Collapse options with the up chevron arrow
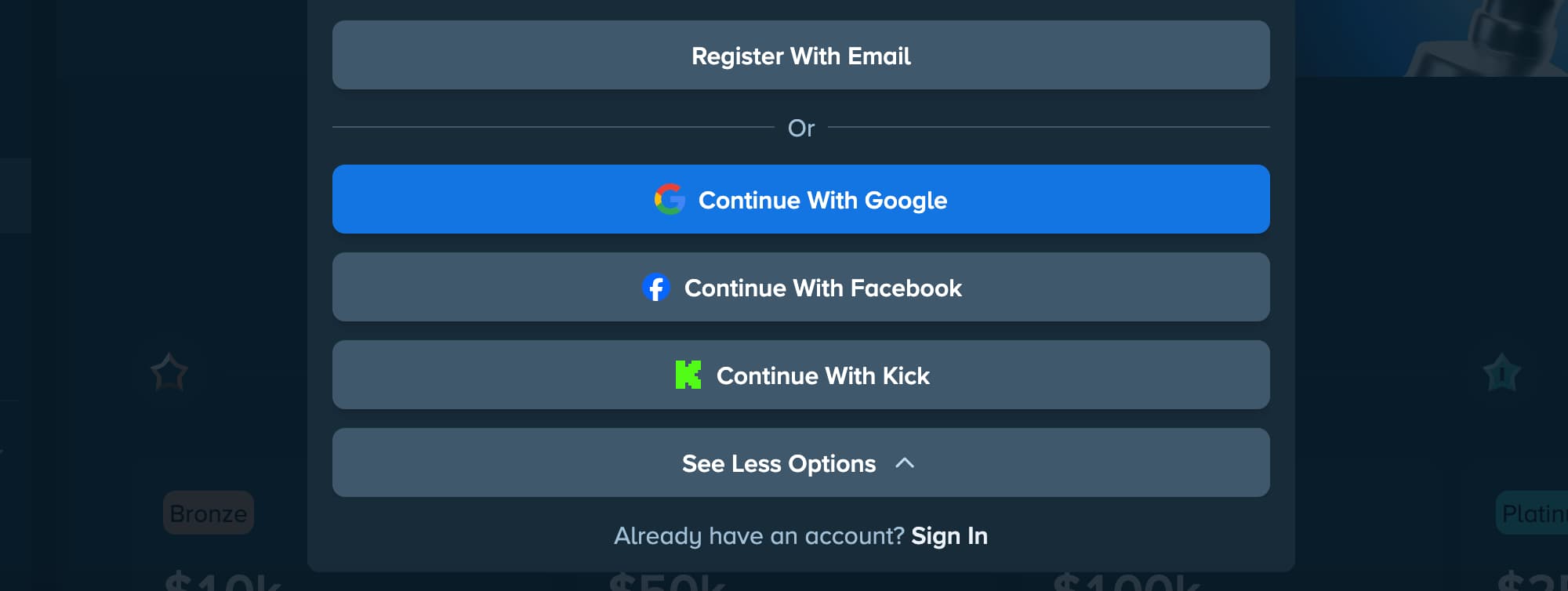This screenshot has height=591, width=1568. click(904, 463)
